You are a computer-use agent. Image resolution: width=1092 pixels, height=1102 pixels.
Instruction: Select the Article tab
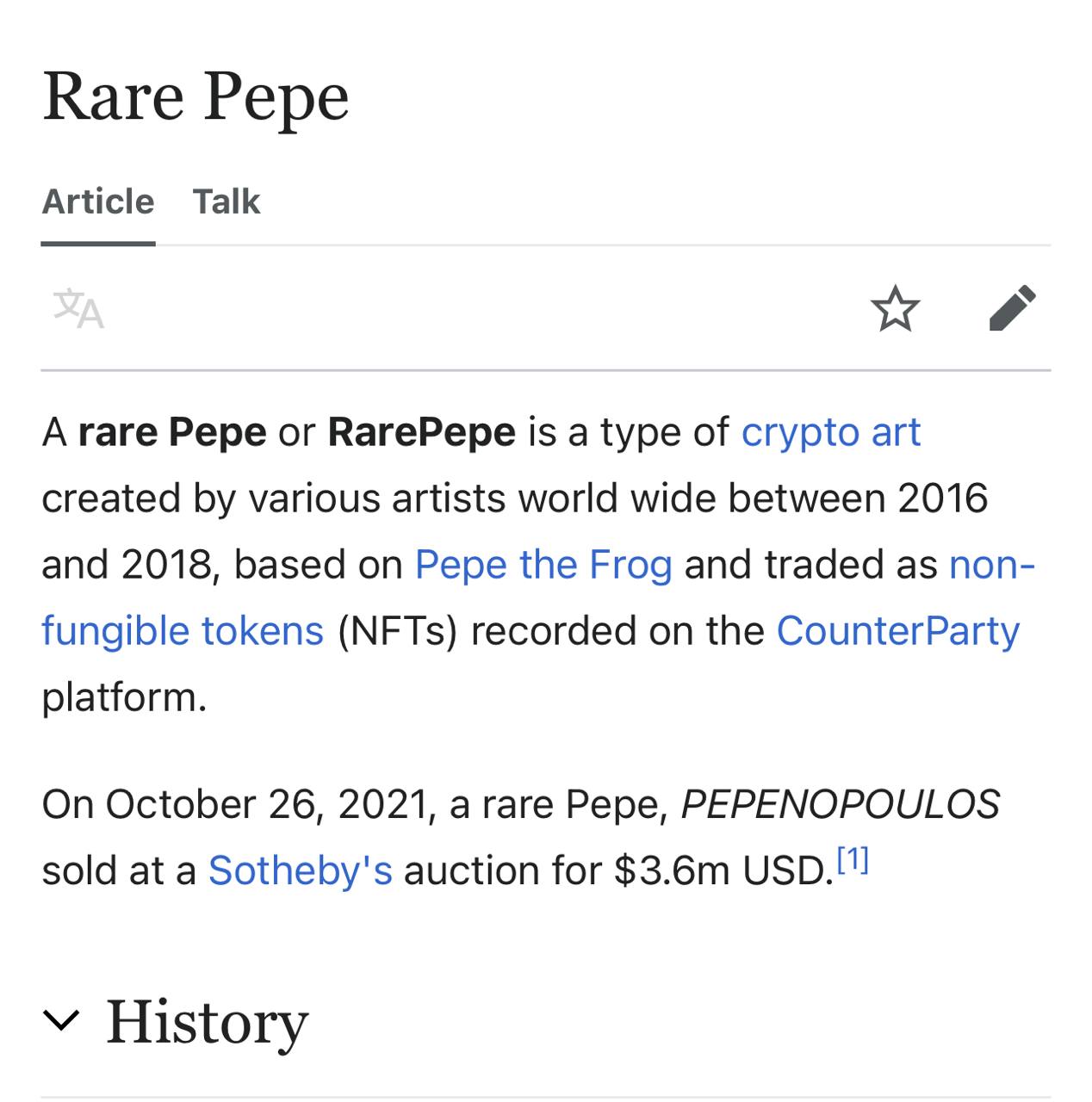pos(98,201)
